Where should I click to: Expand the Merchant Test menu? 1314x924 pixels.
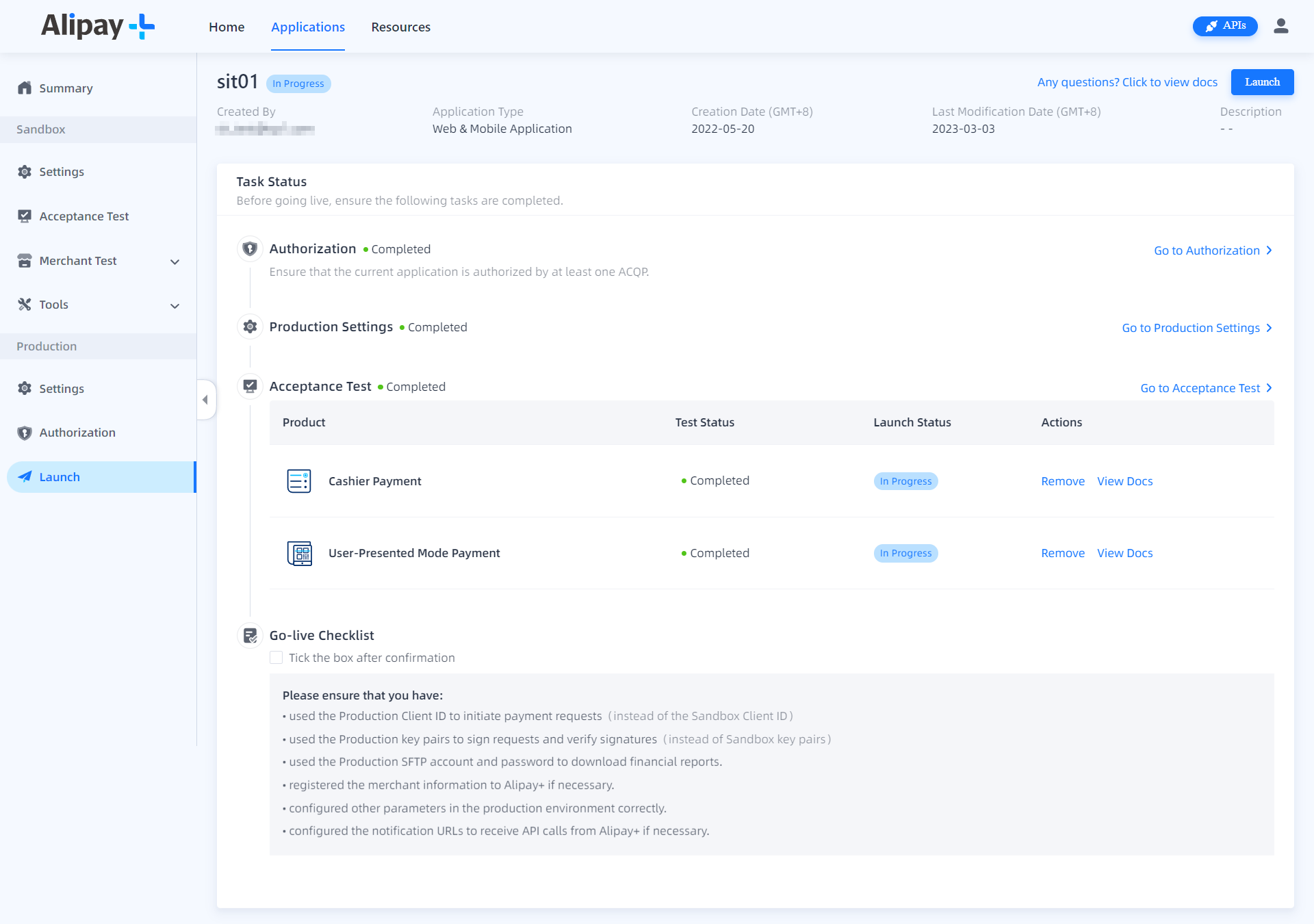click(x=175, y=261)
